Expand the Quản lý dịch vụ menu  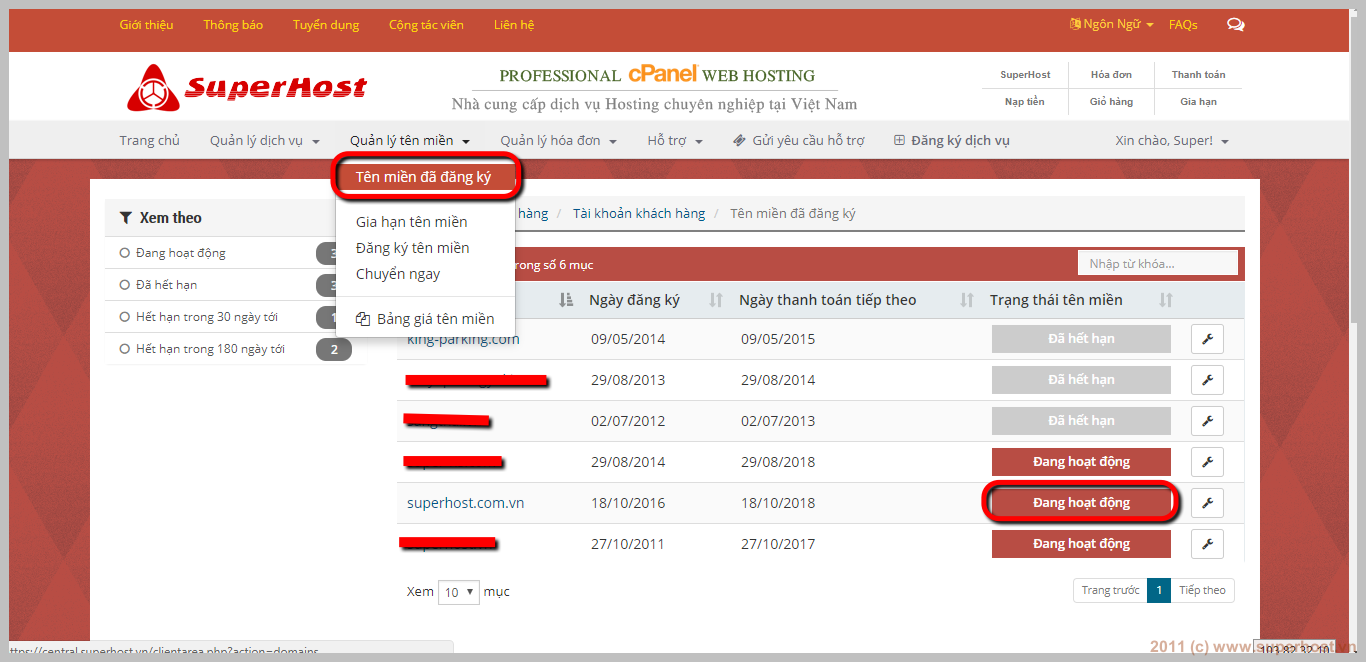point(265,141)
